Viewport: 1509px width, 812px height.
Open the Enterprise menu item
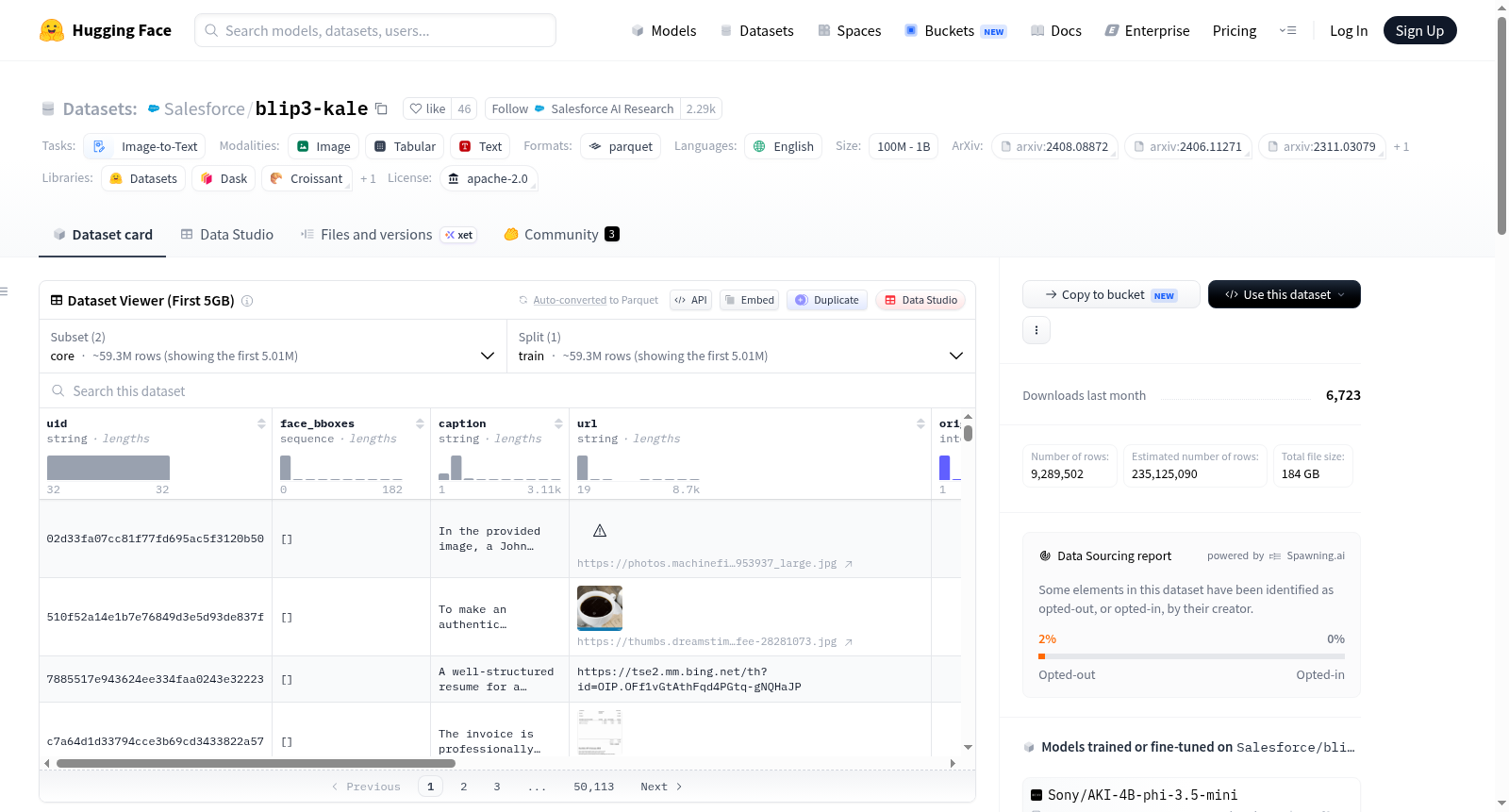[1148, 31]
